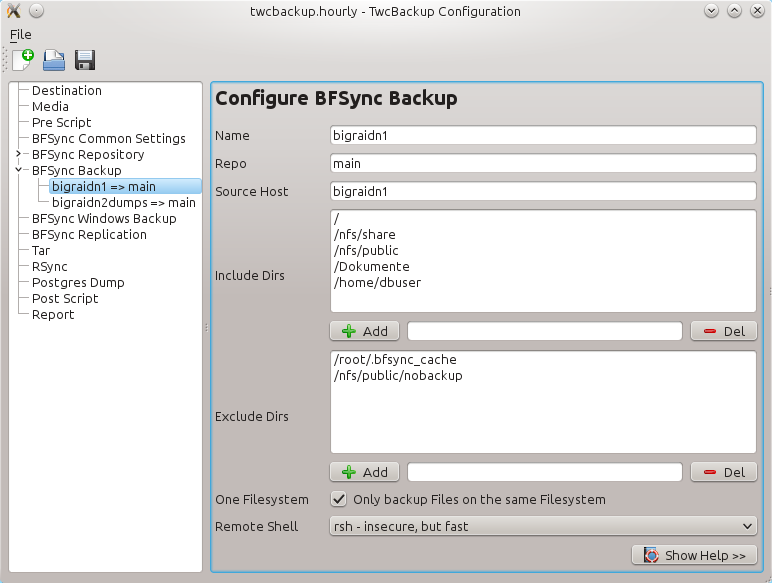Select Post Script in the tree
This screenshot has height=583, width=772.
click(65, 298)
